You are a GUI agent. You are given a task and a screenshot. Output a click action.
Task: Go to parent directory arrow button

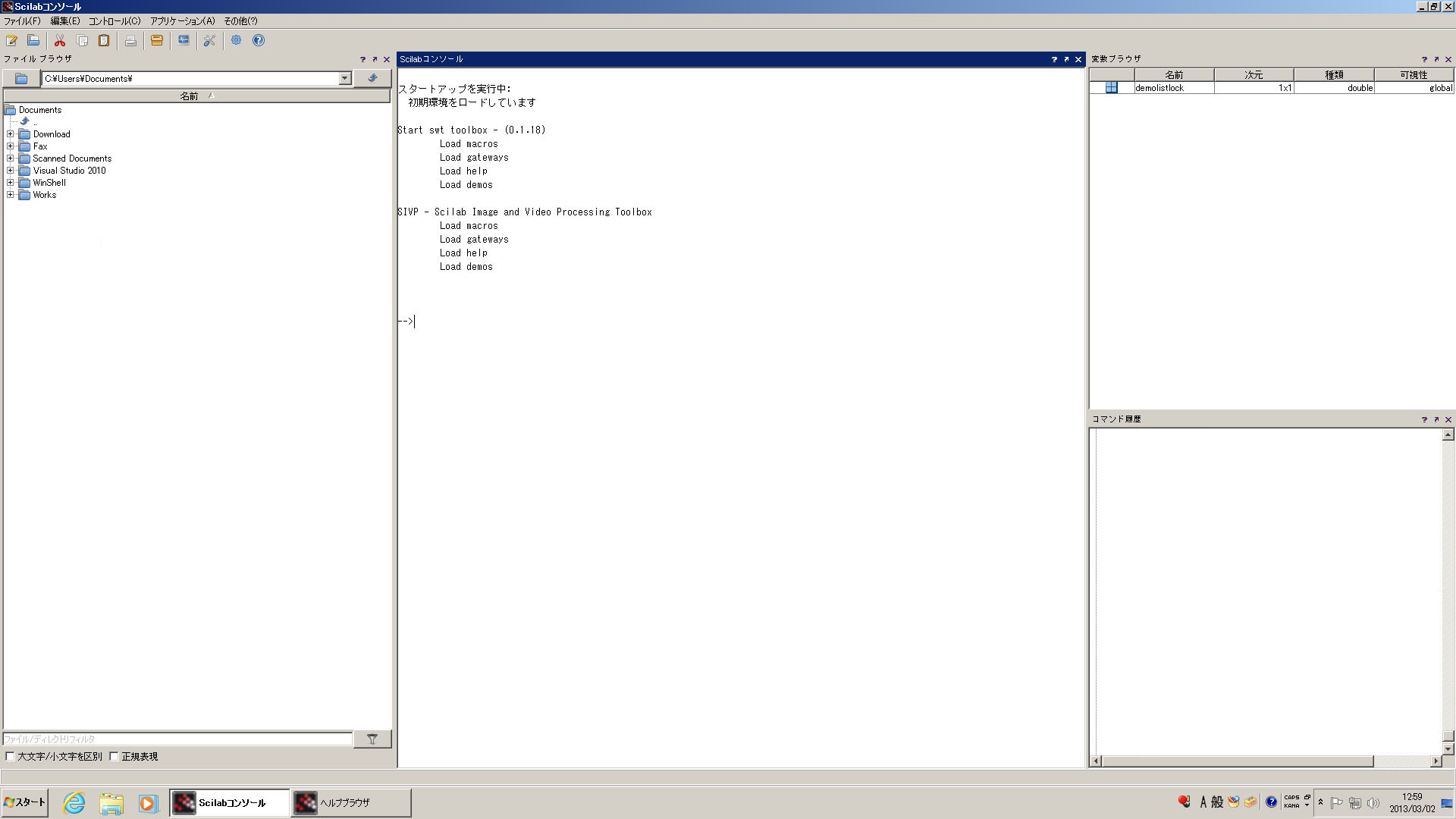click(x=372, y=78)
